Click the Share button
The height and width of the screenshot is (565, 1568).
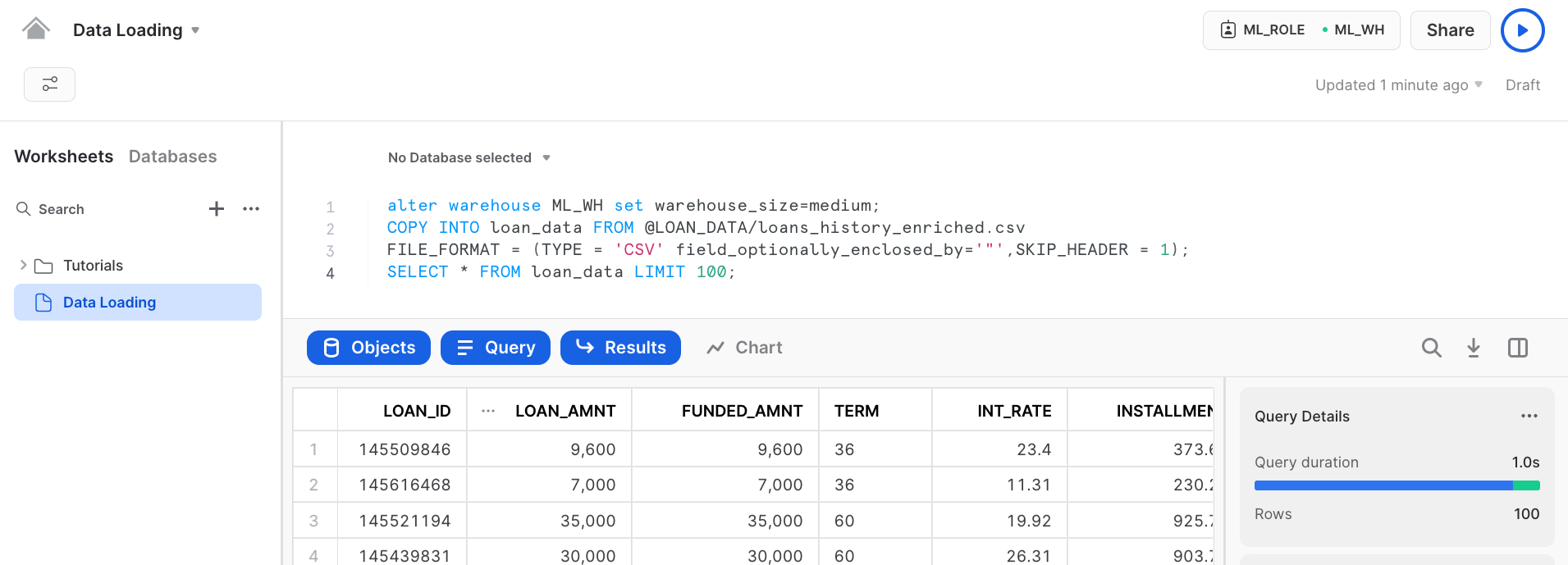click(1450, 30)
